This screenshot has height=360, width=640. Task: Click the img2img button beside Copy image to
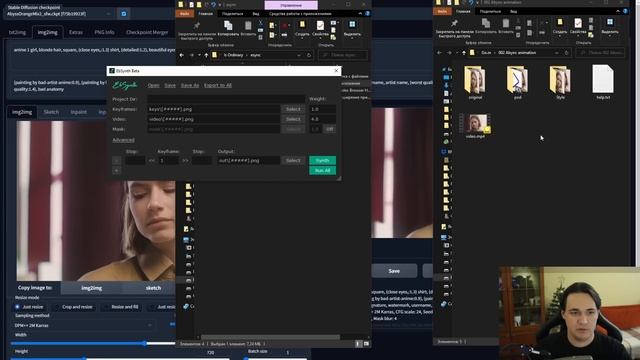pyautogui.click(x=91, y=288)
